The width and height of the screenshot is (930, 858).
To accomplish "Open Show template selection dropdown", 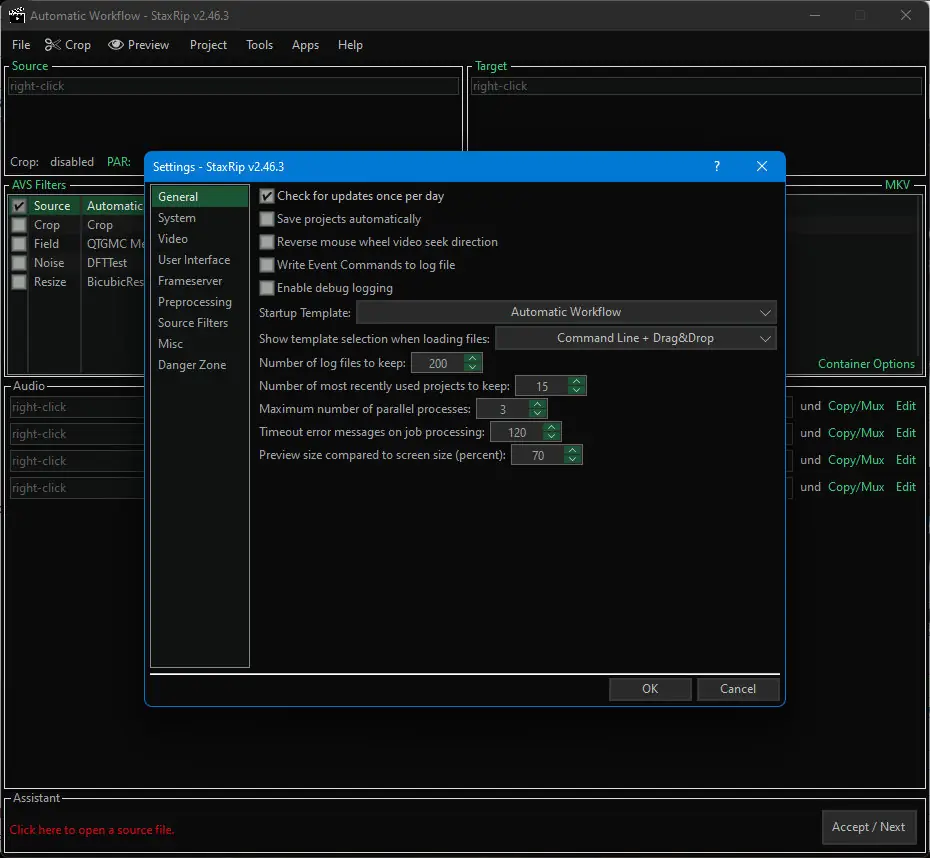I will click(x=635, y=338).
